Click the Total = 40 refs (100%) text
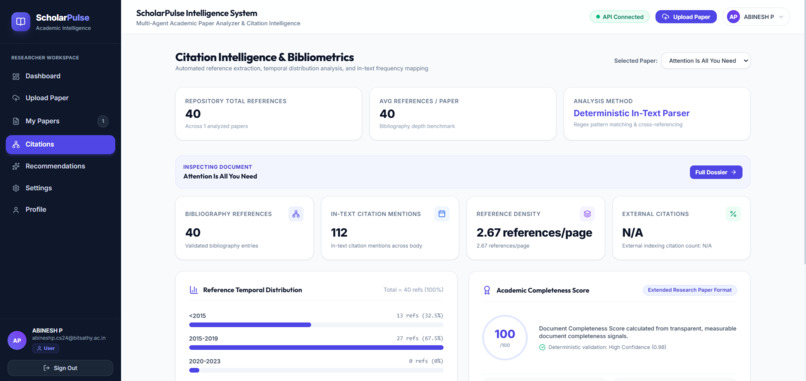Viewport: 806px width, 381px height. pos(413,290)
